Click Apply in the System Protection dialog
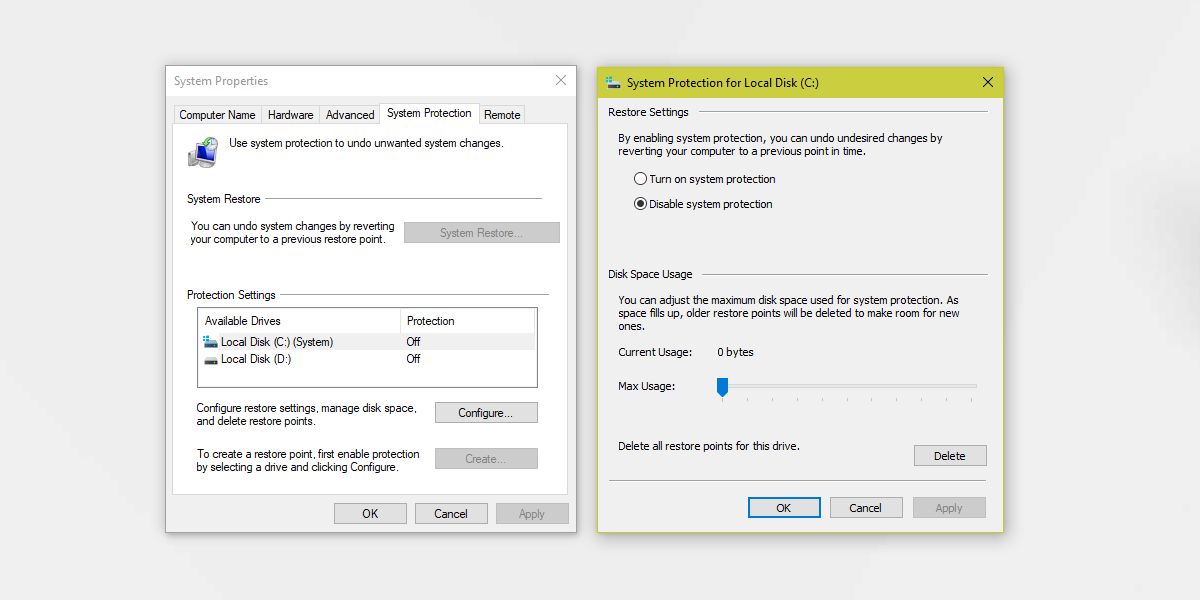This screenshot has height=600, width=1200. coord(948,507)
